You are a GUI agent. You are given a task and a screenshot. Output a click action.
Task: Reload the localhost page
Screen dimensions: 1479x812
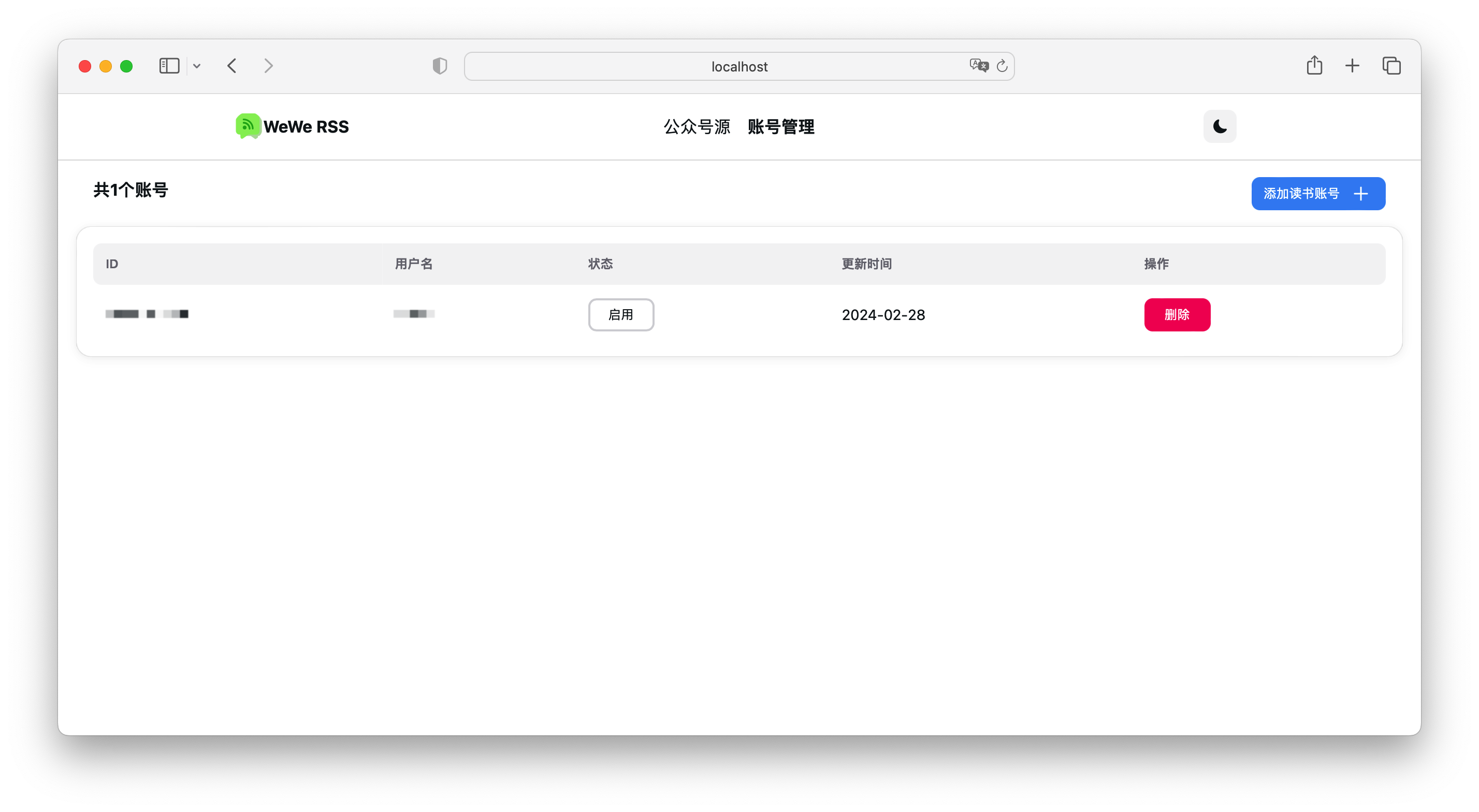(1002, 65)
